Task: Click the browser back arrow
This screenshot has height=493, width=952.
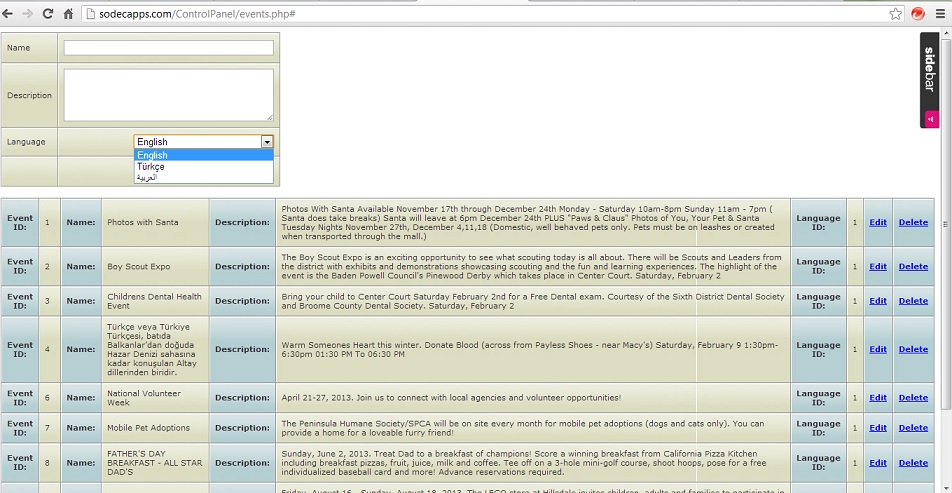Action: 9,14
